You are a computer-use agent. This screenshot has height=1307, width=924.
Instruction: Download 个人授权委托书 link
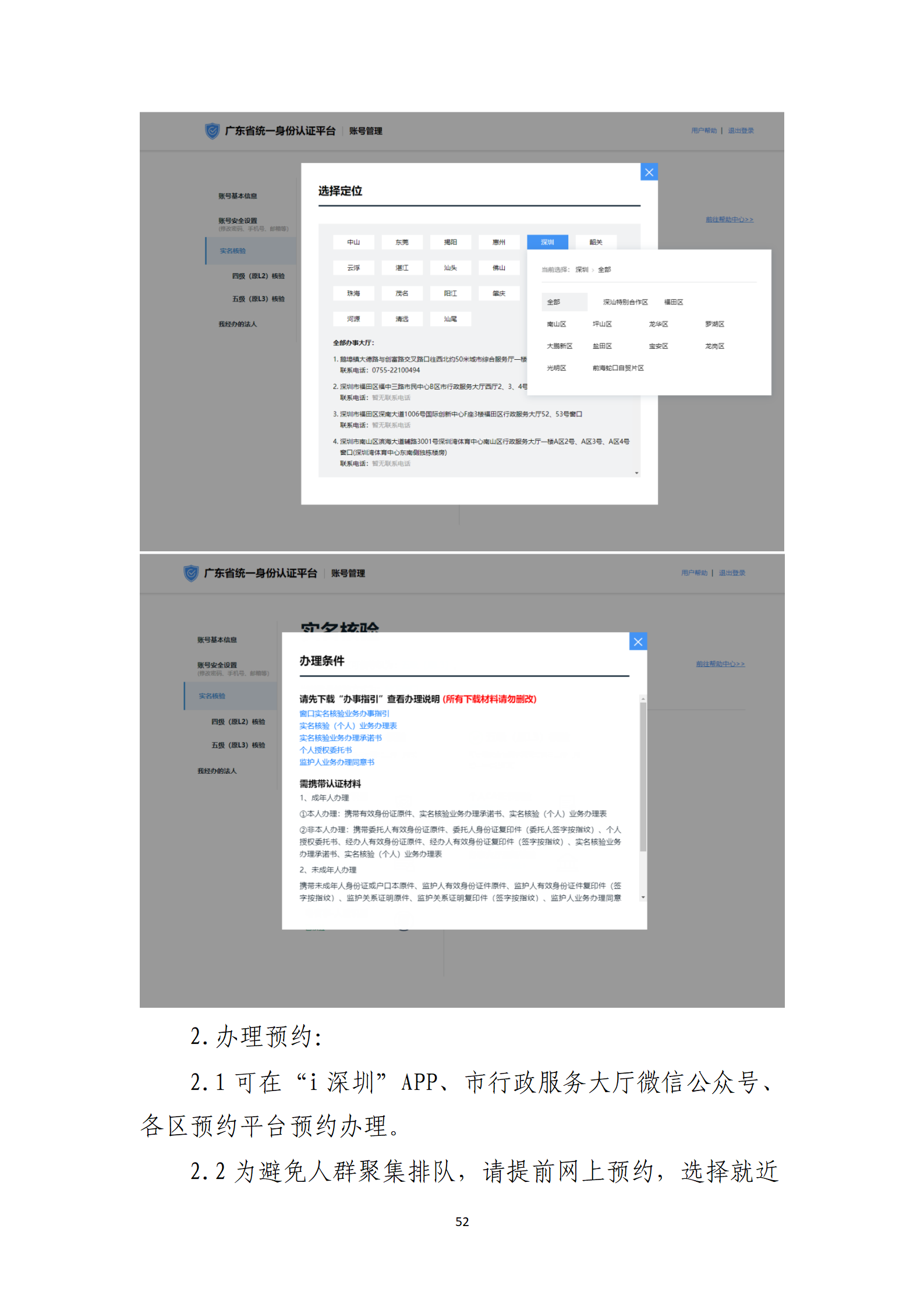click(325, 750)
